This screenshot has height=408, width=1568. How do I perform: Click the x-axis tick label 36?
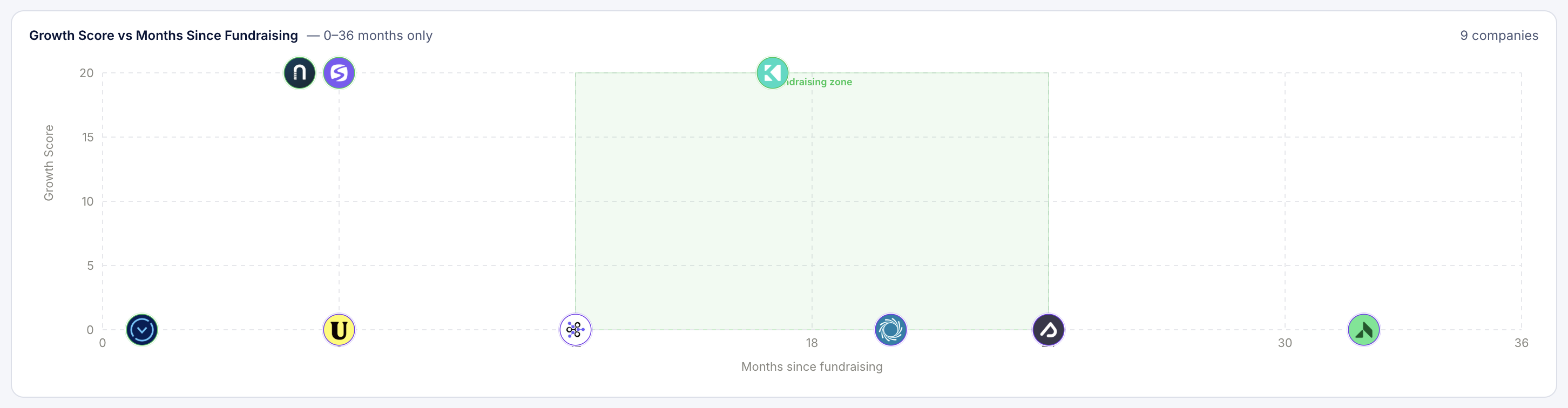pos(1521,343)
